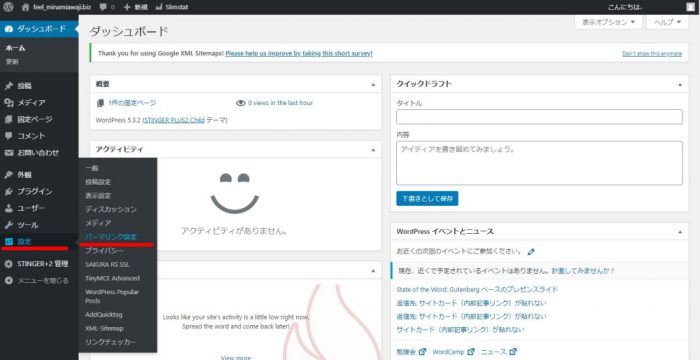Click the コメント sidebar icon

coord(8,136)
